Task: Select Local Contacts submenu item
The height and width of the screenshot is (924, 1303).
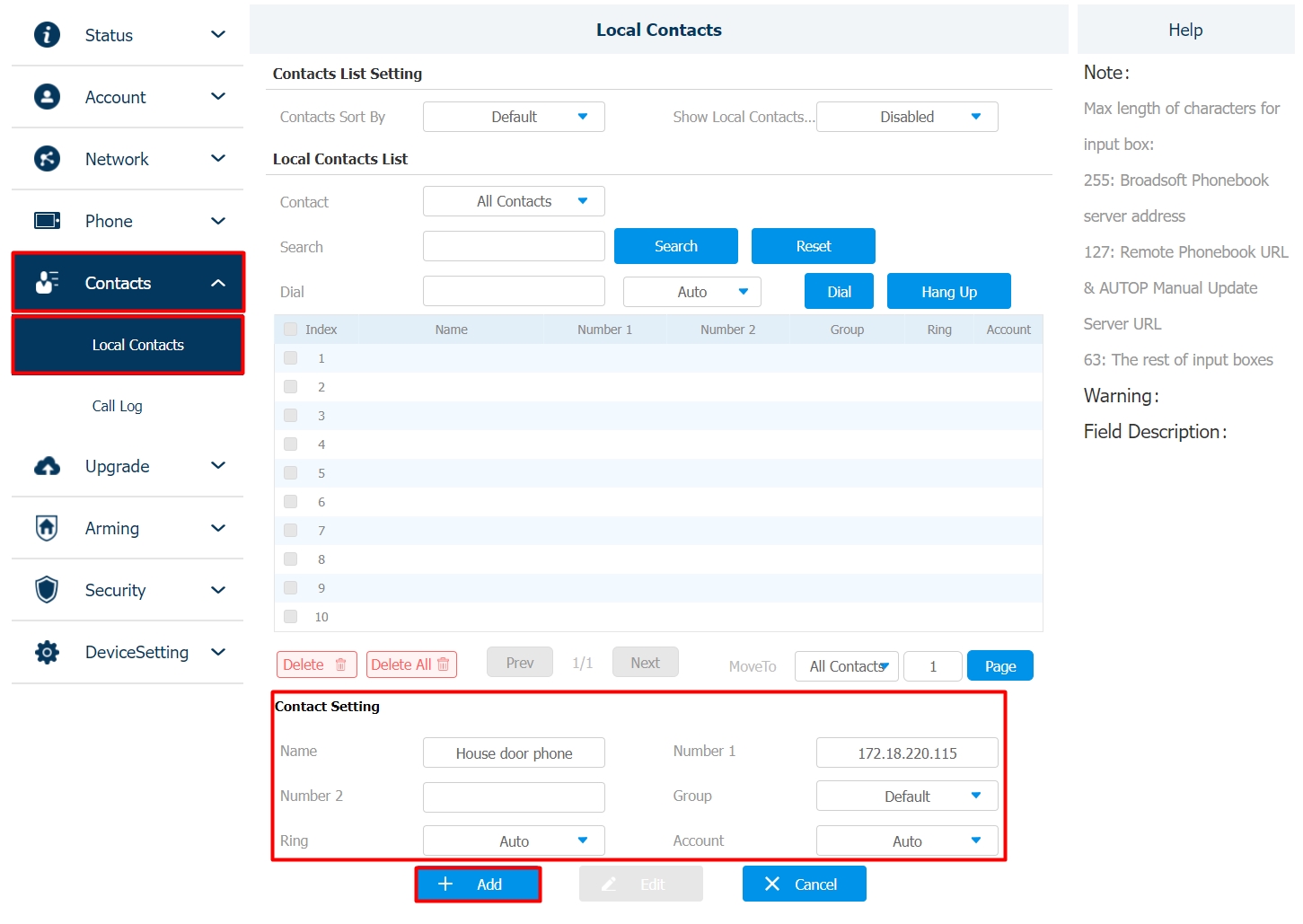Action: tap(128, 345)
